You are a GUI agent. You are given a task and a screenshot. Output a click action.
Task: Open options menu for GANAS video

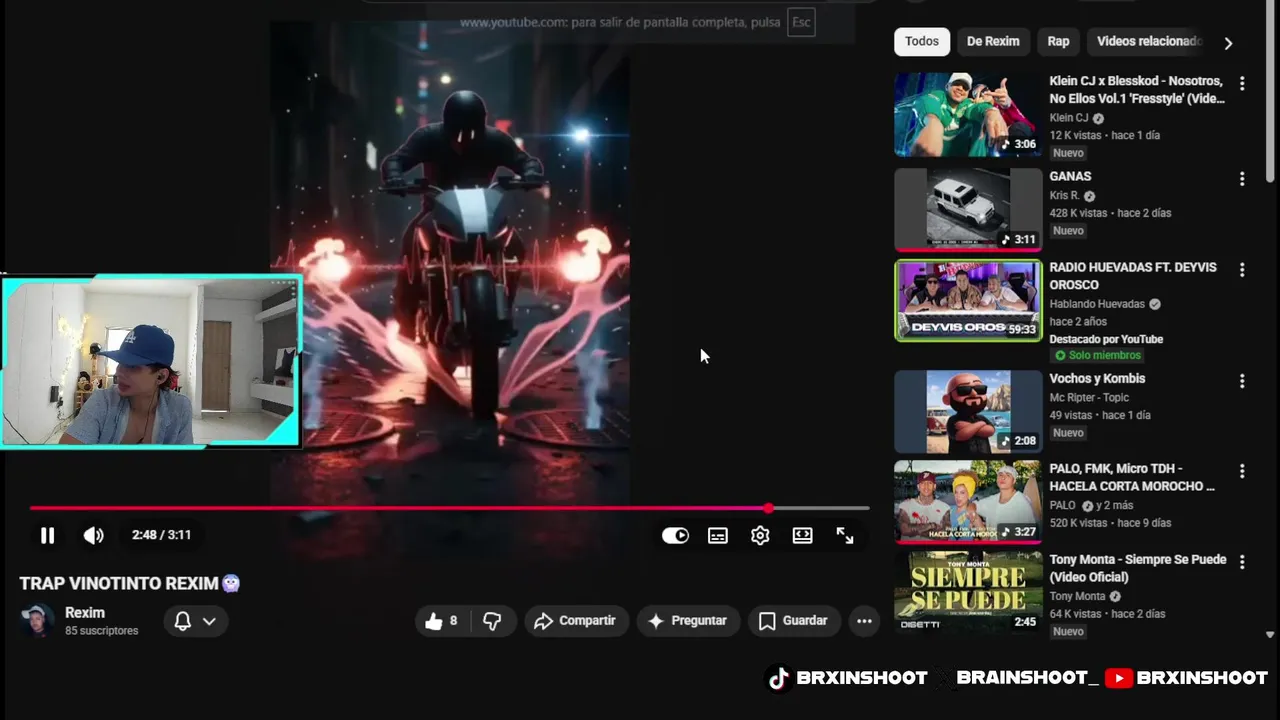click(x=1242, y=179)
